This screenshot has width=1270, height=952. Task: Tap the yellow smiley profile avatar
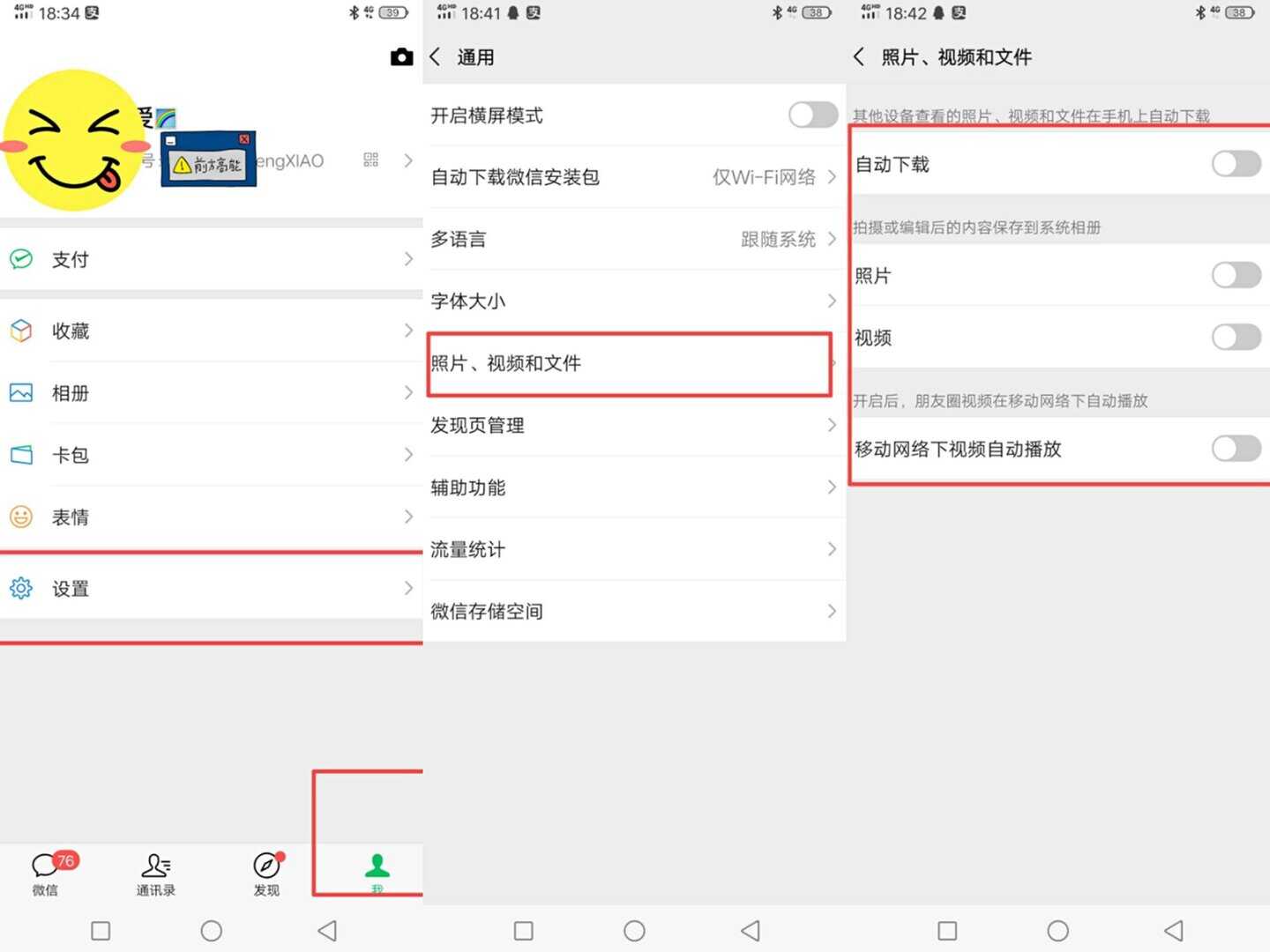[x=76, y=141]
